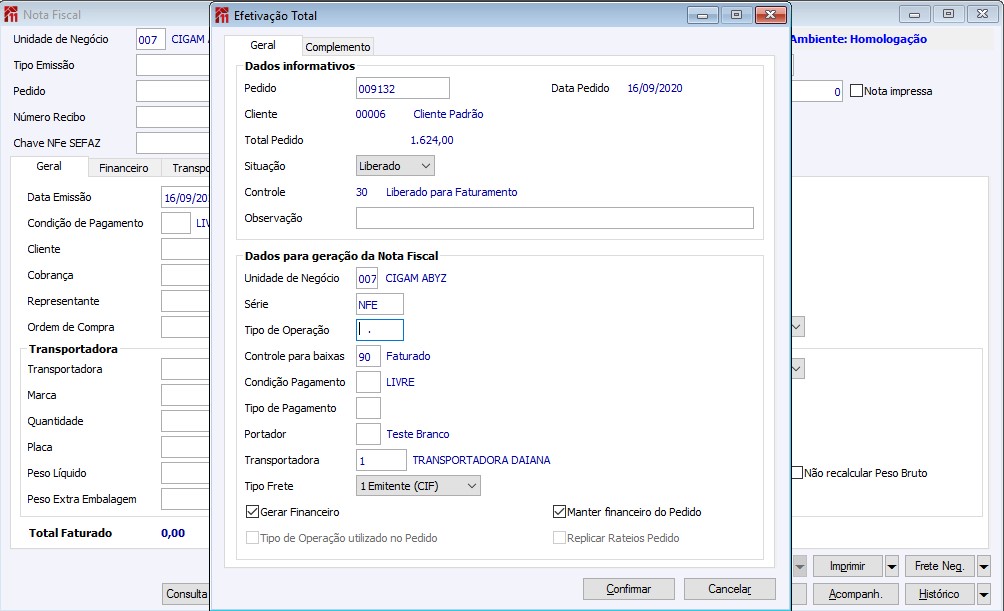This screenshot has height=611, width=1004.
Task: Toggle Nota impressa checkbox in Nota Fiscal
Action: [856, 91]
